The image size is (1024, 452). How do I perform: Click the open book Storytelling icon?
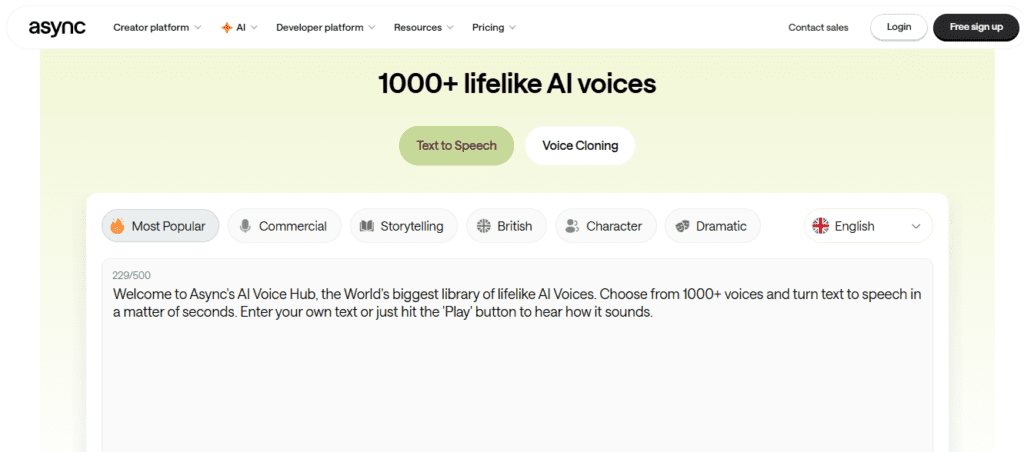click(367, 226)
